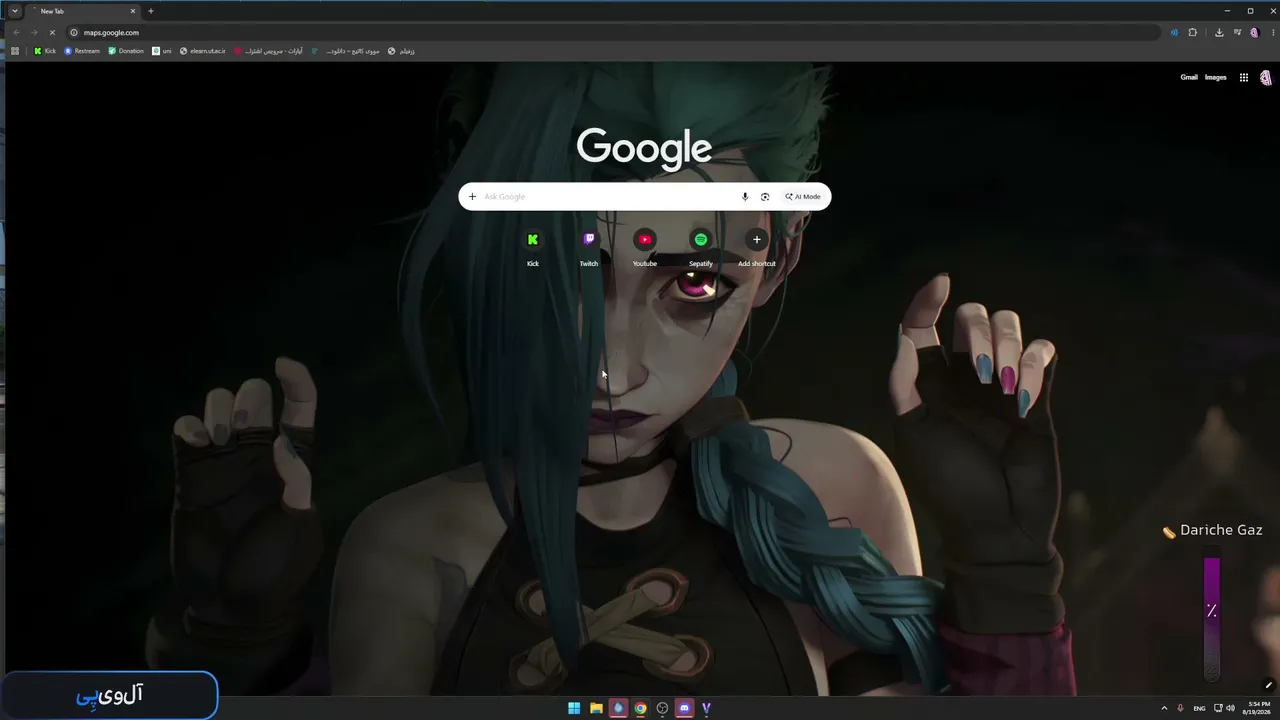The height and width of the screenshot is (720, 1280).
Task: Open the elearn.ut.ac.ir bookmark
Action: (202, 51)
